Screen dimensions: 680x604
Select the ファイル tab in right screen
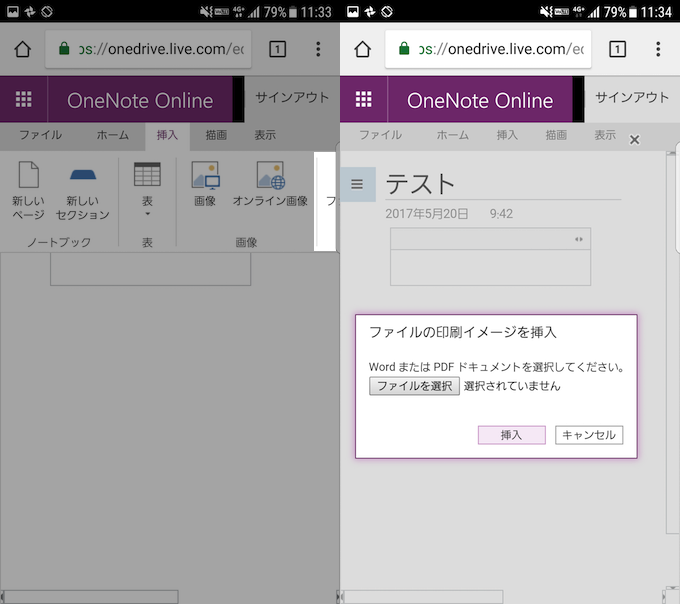click(x=380, y=135)
